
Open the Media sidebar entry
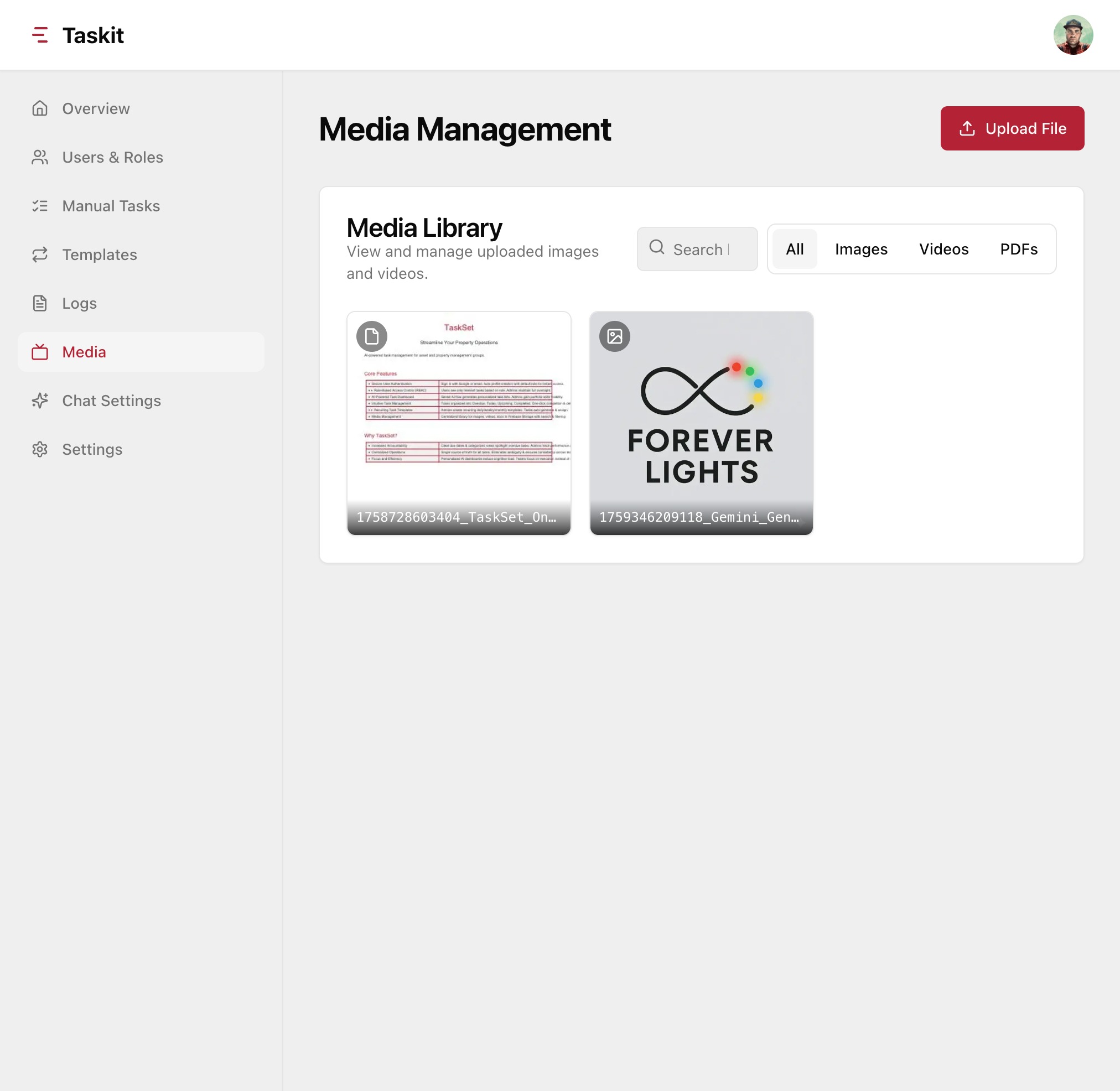point(84,352)
